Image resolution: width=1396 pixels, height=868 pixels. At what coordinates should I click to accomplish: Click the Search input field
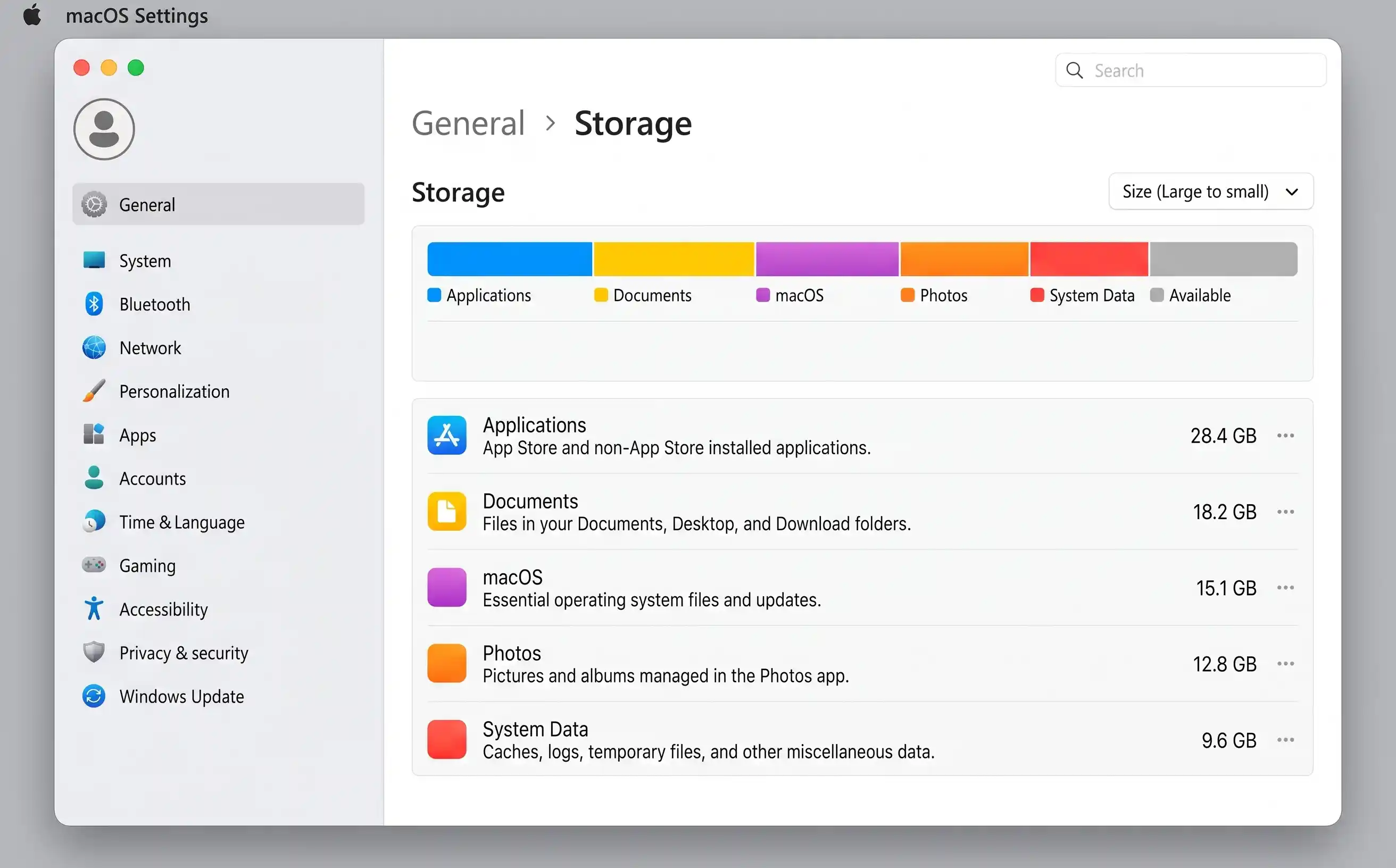[x=1191, y=70]
